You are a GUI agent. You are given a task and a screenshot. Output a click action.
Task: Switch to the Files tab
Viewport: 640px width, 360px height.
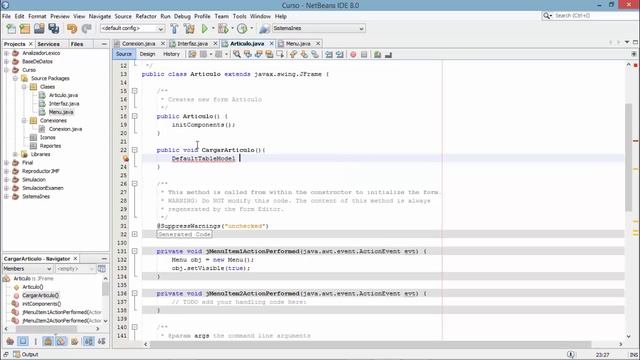pyautogui.click(x=77, y=44)
